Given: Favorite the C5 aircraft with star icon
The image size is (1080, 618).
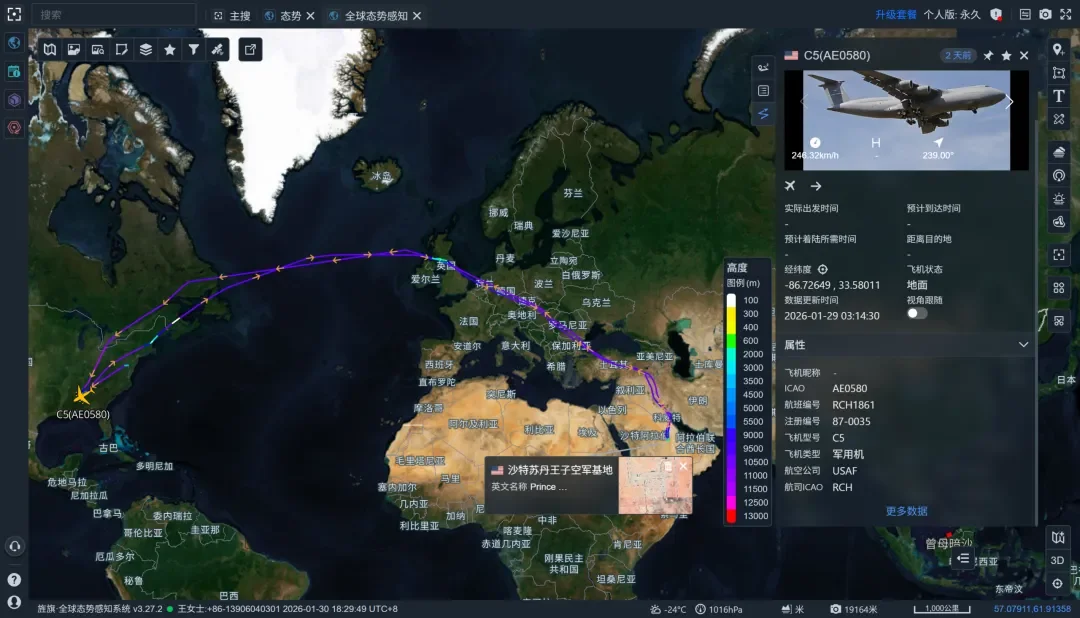Looking at the screenshot, I should (1006, 56).
